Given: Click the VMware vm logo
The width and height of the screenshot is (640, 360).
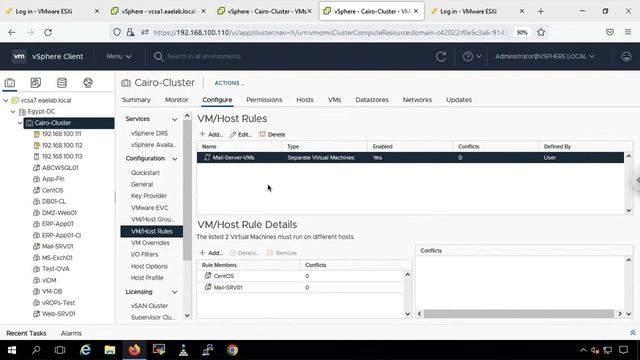Looking at the screenshot, I should (x=19, y=56).
